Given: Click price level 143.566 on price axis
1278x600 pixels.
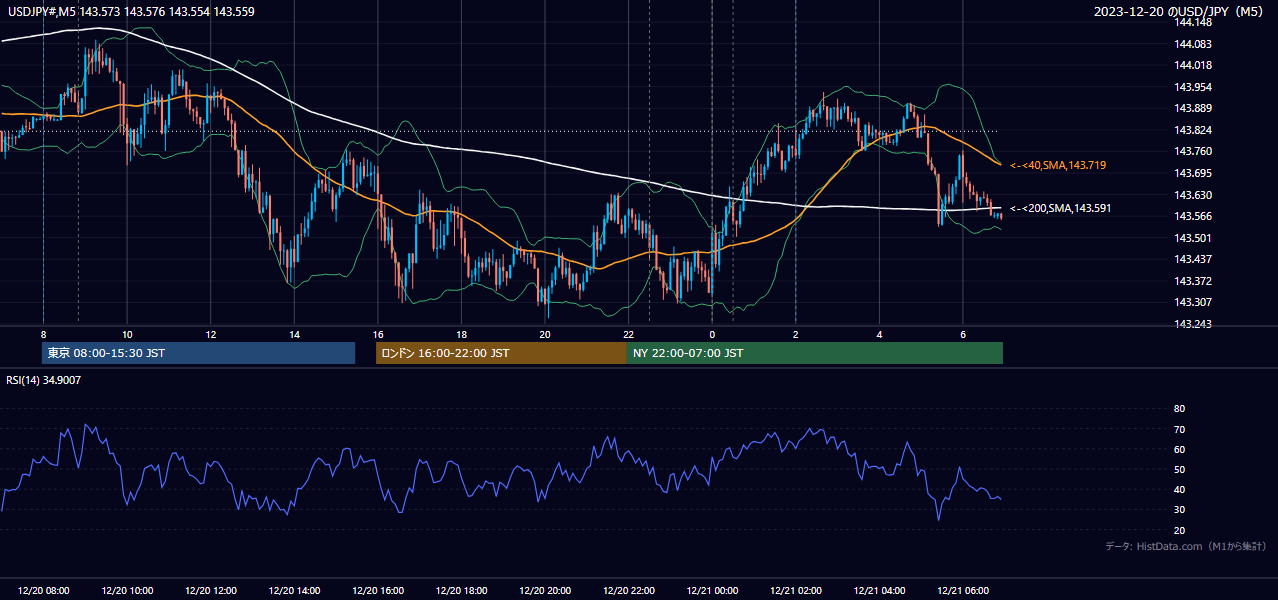Looking at the screenshot, I should (1194, 216).
